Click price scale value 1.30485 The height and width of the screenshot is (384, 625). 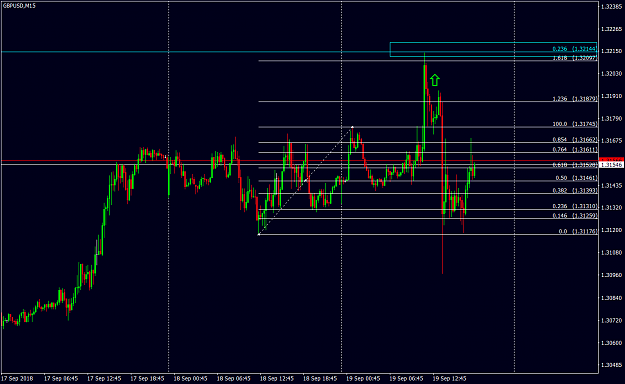click(x=611, y=365)
